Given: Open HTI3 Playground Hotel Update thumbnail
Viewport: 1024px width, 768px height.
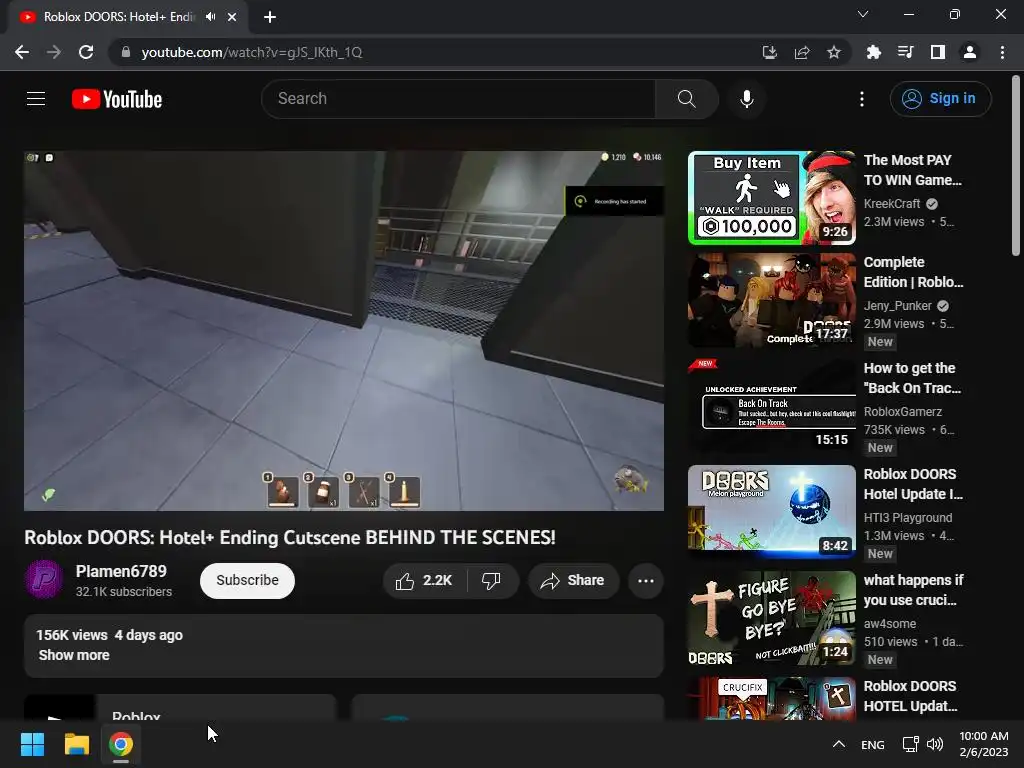Looking at the screenshot, I should click(771, 511).
